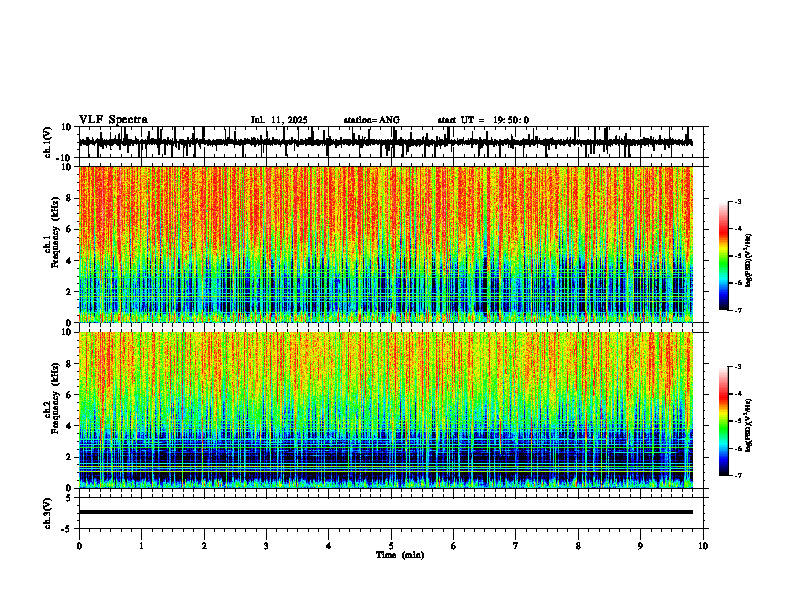Viewport: 792px width, 612px height.
Task: Click the "2" kHz tick on ch.2 frequency axis
Action: [69, 457]
